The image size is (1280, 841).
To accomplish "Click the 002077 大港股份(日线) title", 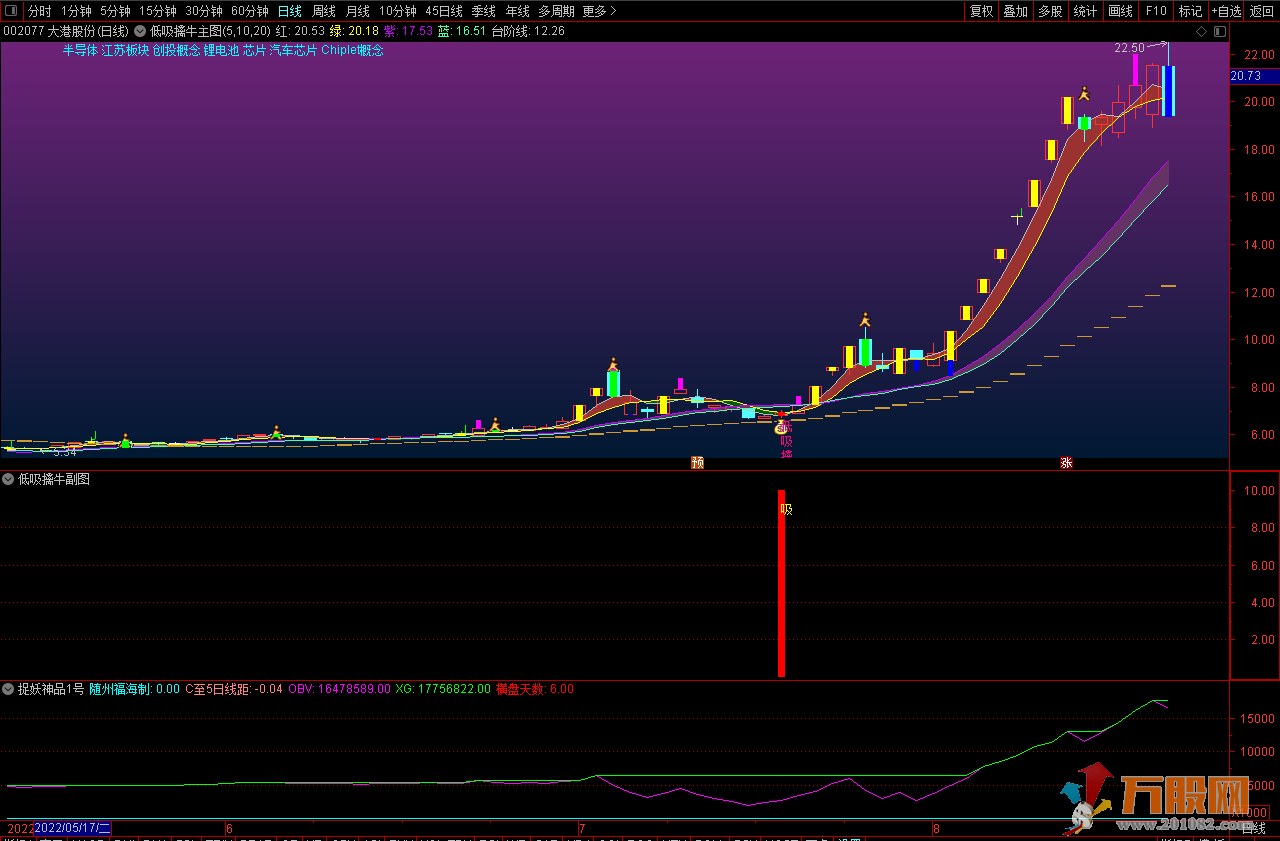I will click(x=66, y=31).
